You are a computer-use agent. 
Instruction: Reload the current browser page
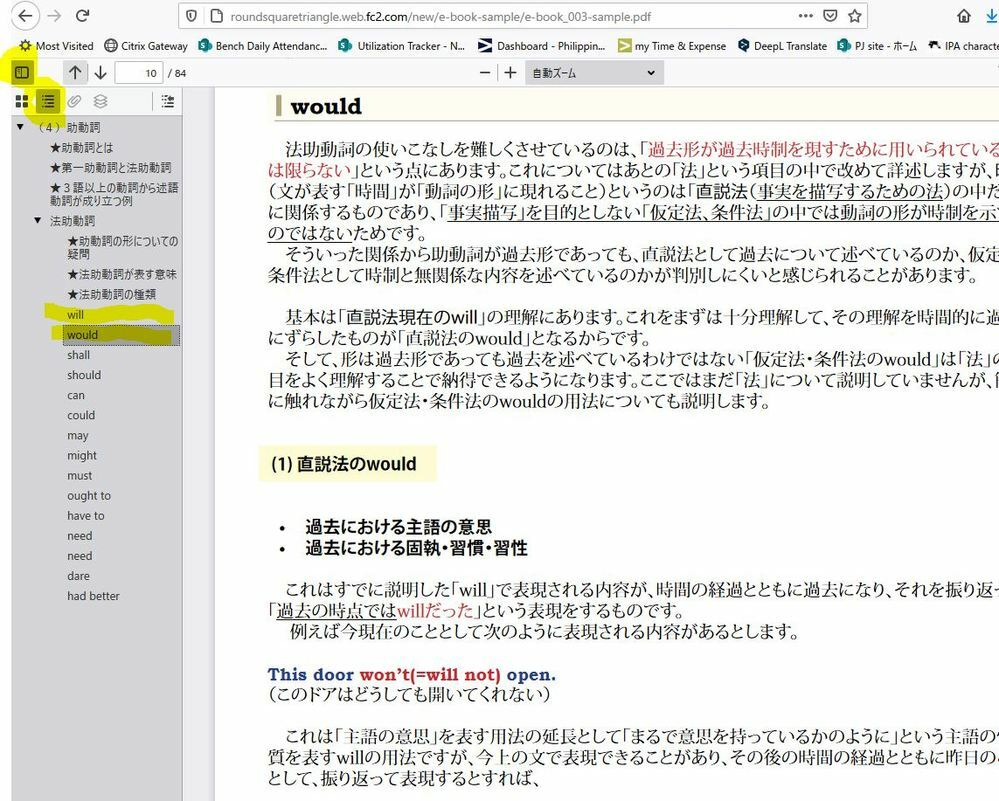(x=83, y=16)
